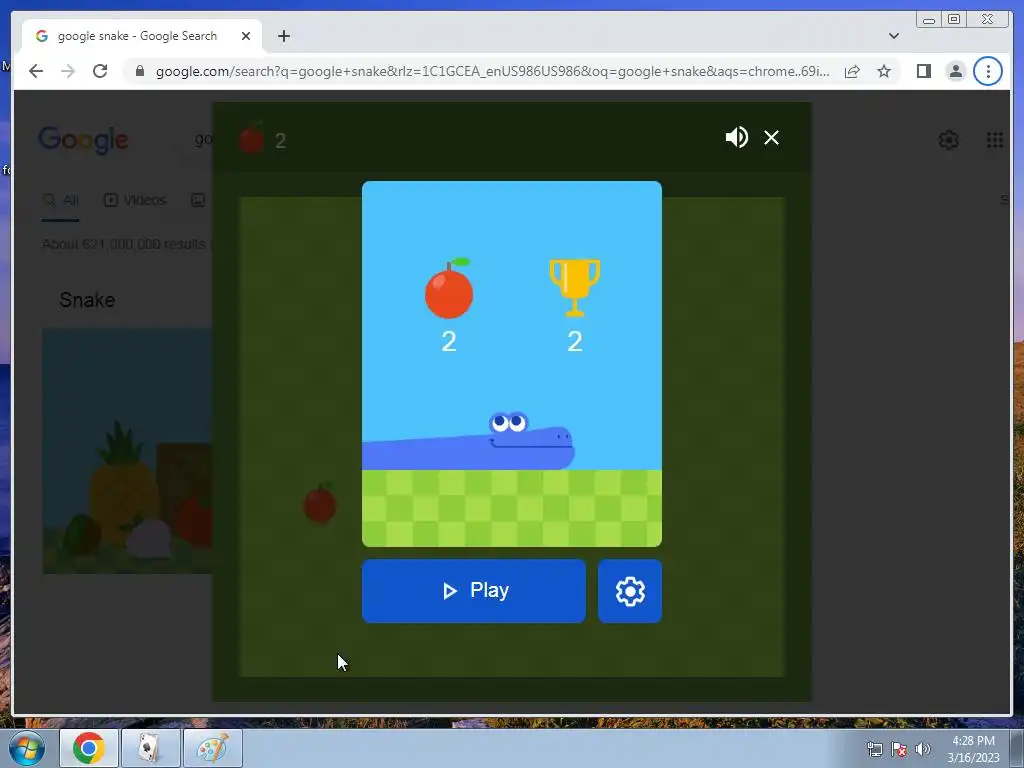Open a new Chrome tab
This screenshot has width=1024, height=768.
283,36
